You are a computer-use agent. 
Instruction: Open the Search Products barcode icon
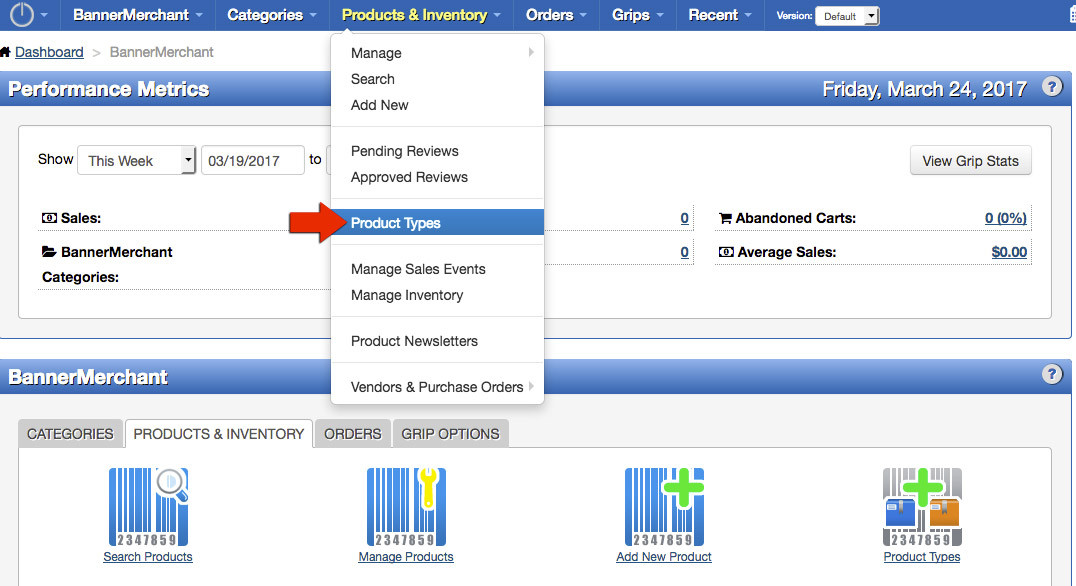(x=148, y=506)
